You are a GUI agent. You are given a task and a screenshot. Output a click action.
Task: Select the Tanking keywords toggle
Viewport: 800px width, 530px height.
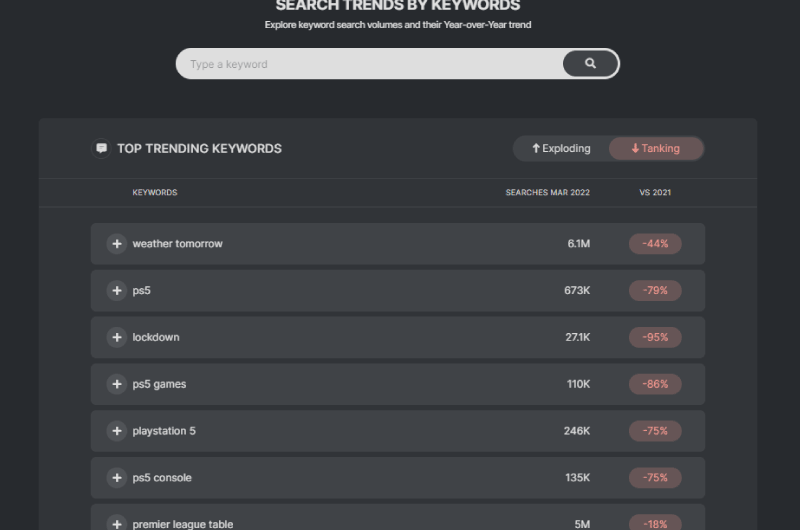click(656, 148)
